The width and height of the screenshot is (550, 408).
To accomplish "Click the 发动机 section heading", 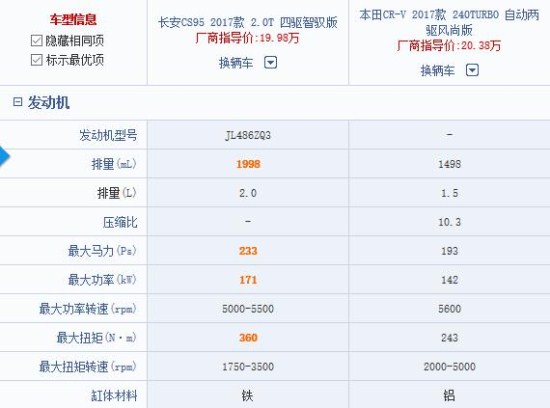I will (x=48, y=102).
